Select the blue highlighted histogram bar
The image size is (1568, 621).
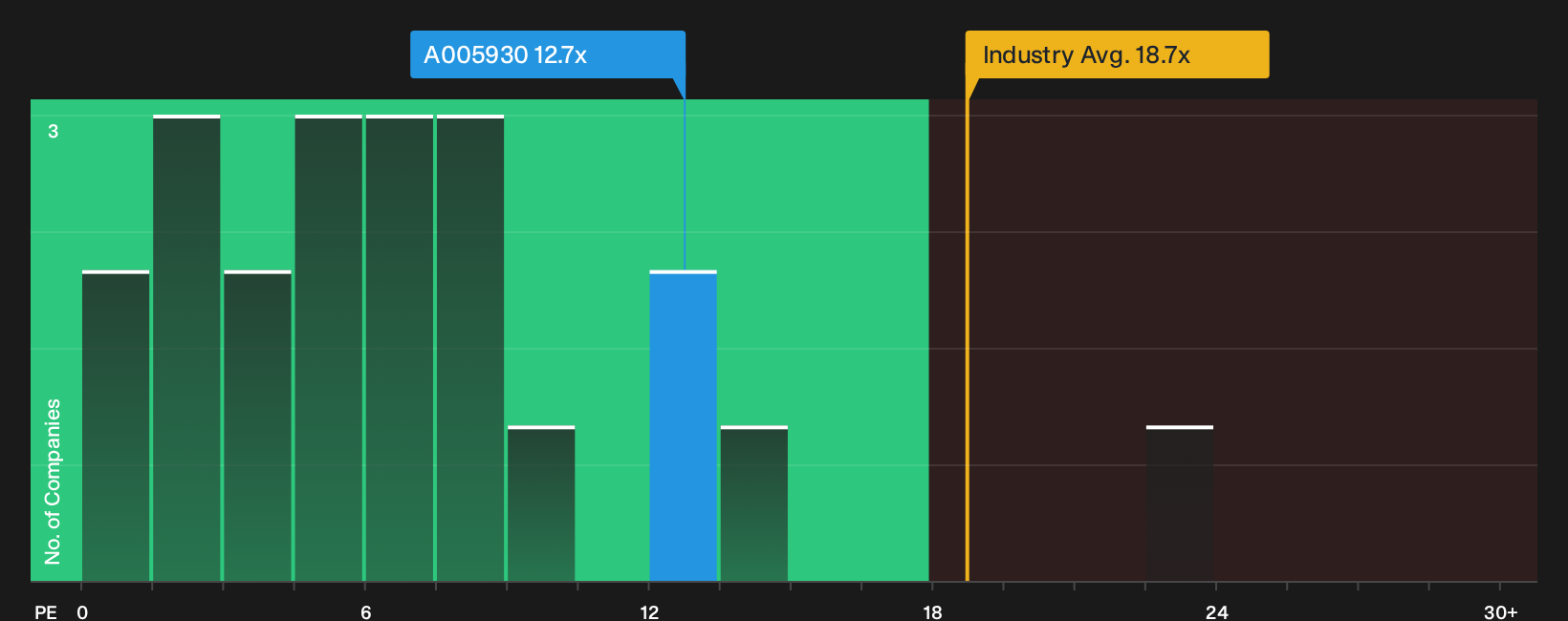tap(684, 426)
